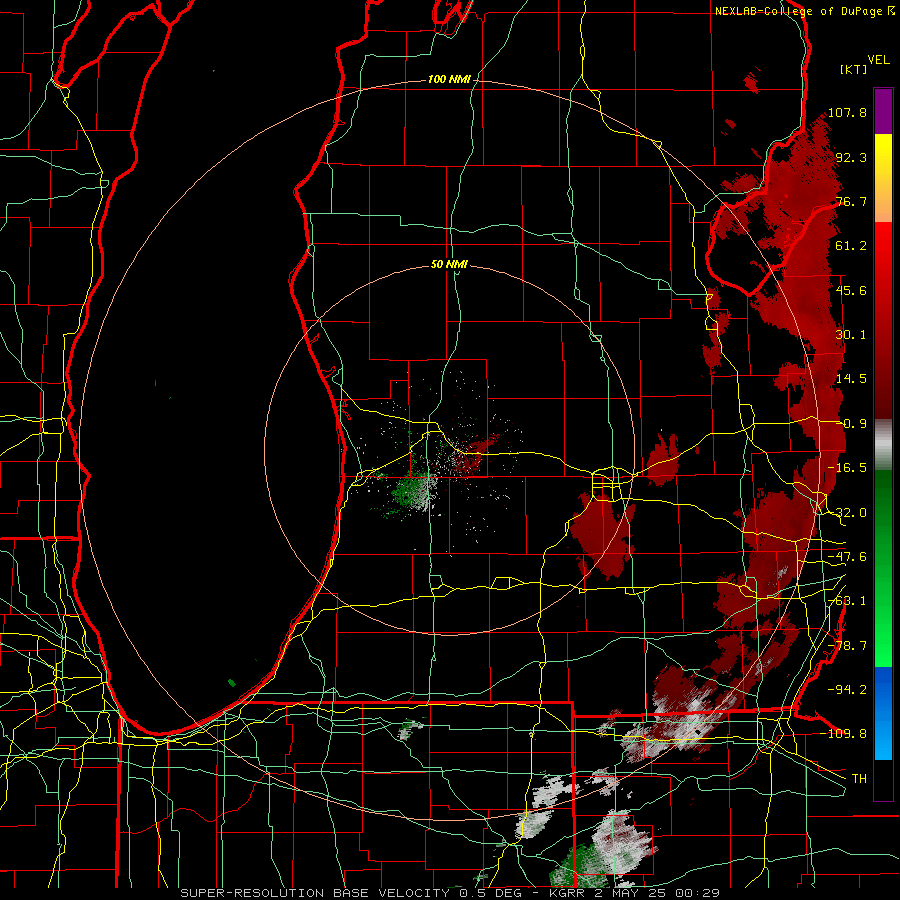Click the -109.8 velocity scale value

pyautogui.click(x=844, y=734)
